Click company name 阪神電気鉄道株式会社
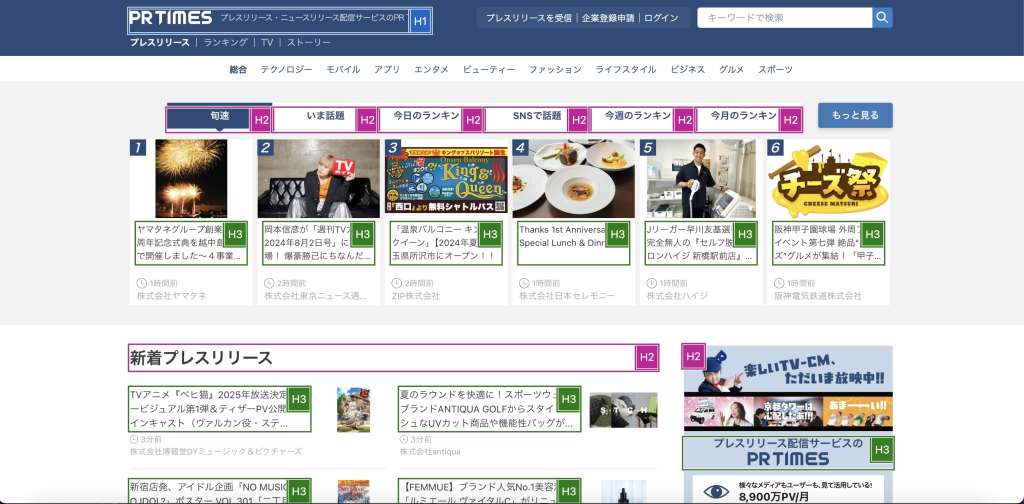The height and width of the screenshot is (504, 1024). [x=818, y=296]
